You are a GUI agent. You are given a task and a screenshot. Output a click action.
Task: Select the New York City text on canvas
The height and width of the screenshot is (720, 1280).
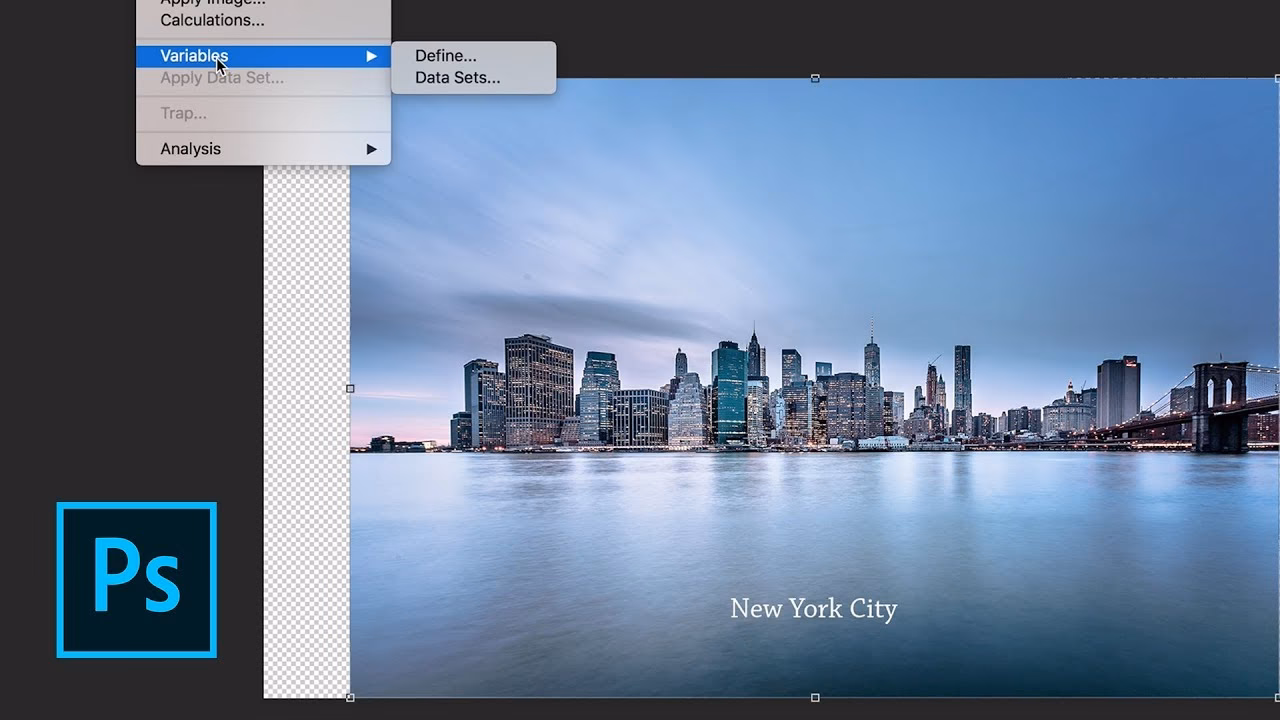pyautogui.click(x=813, y=609)
